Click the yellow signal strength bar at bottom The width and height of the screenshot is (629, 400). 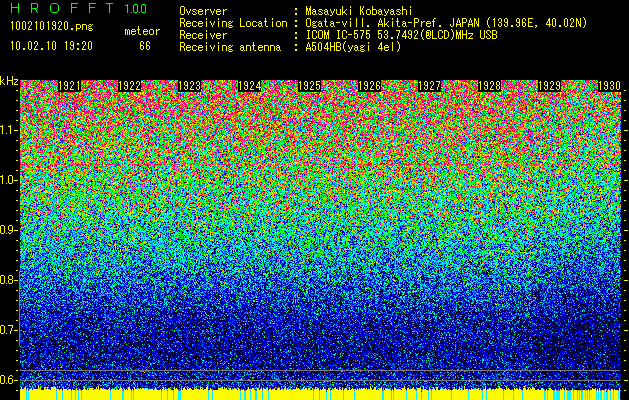[x=320, y=394]
